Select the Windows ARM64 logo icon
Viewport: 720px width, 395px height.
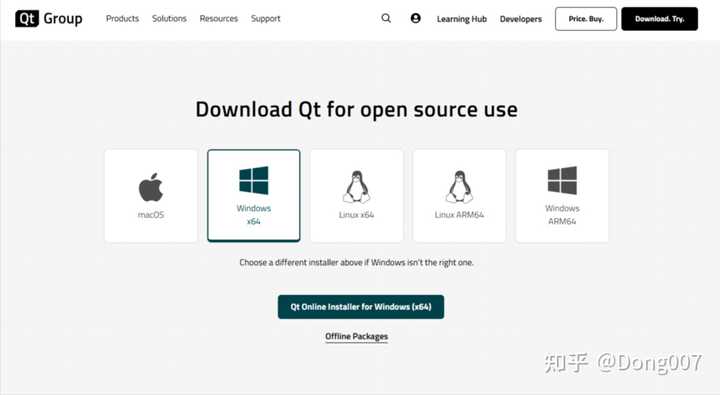point(562,181)
